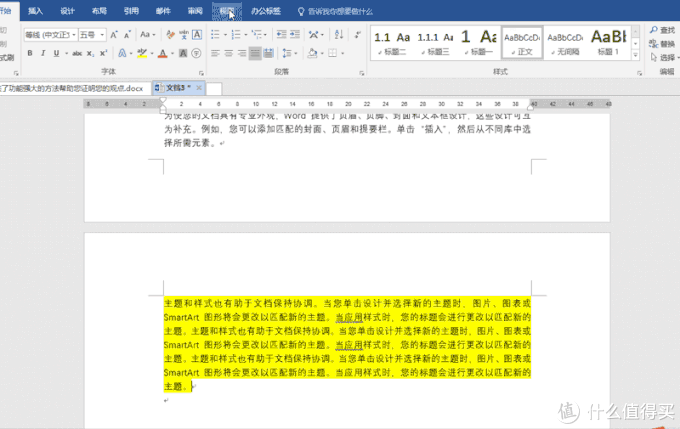Viewport: 680px width, 429px height.
Task: Open the font dialog launcher
Action: click(201, 73)
